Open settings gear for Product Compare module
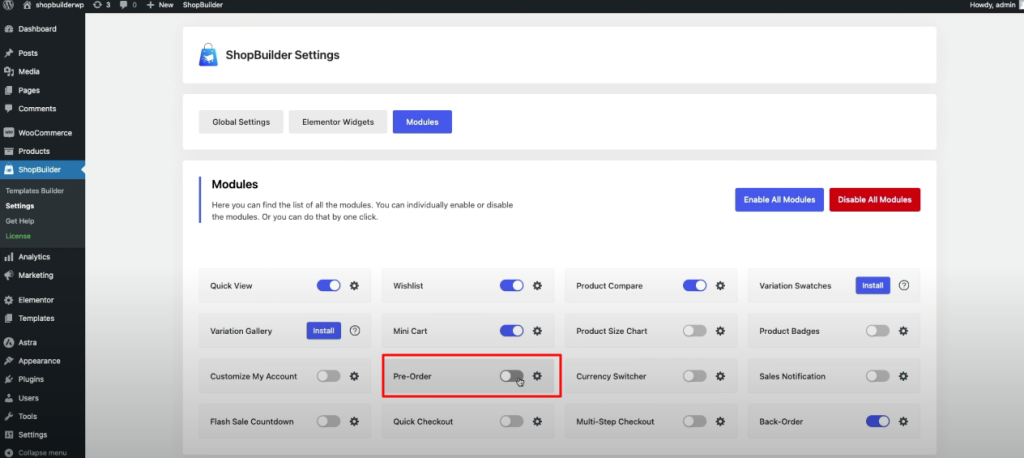 pyautogui.click(x=720, y=286)
